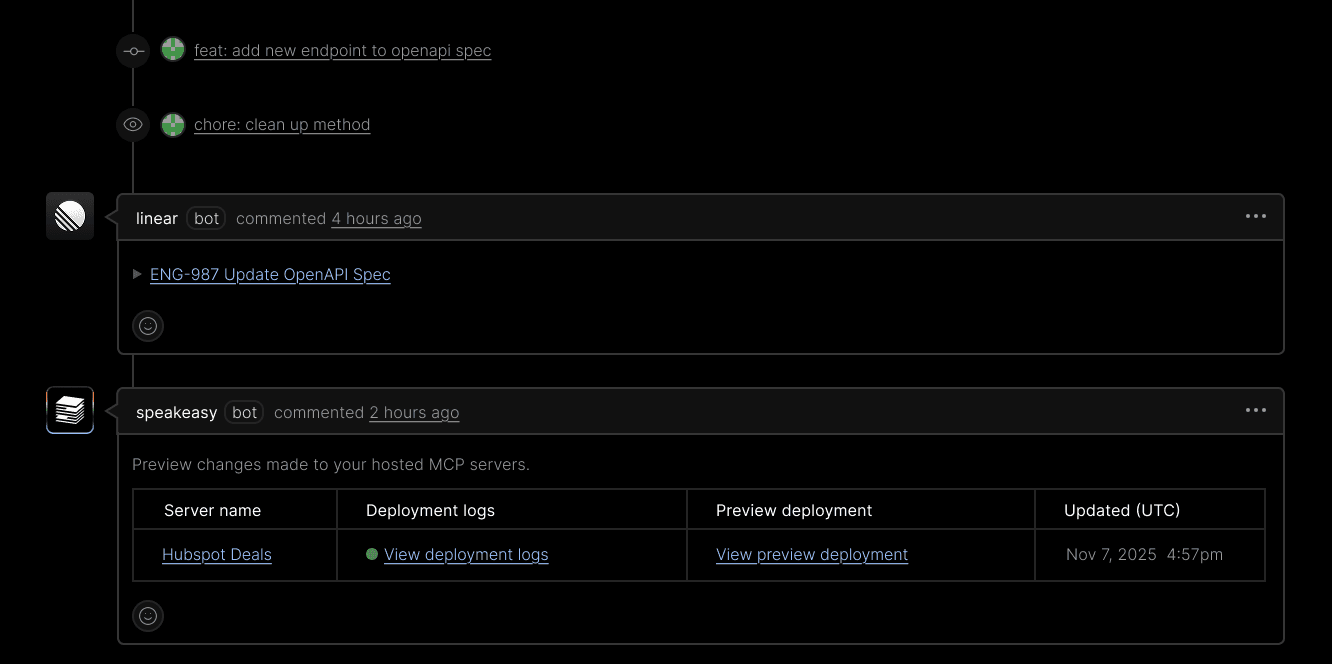The image size is (1332, 664).
Task: Click the green check status icon on the clean up commit
Action: click(x=173, y=124)
